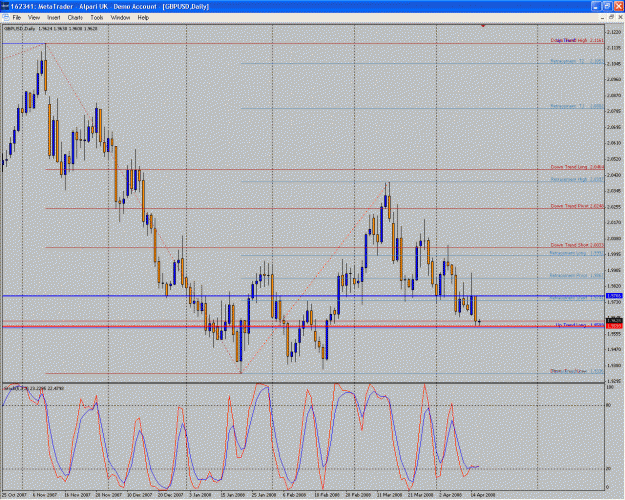Click the chart shift red triangle marker

pyautogui.click(x=483, y=26)
